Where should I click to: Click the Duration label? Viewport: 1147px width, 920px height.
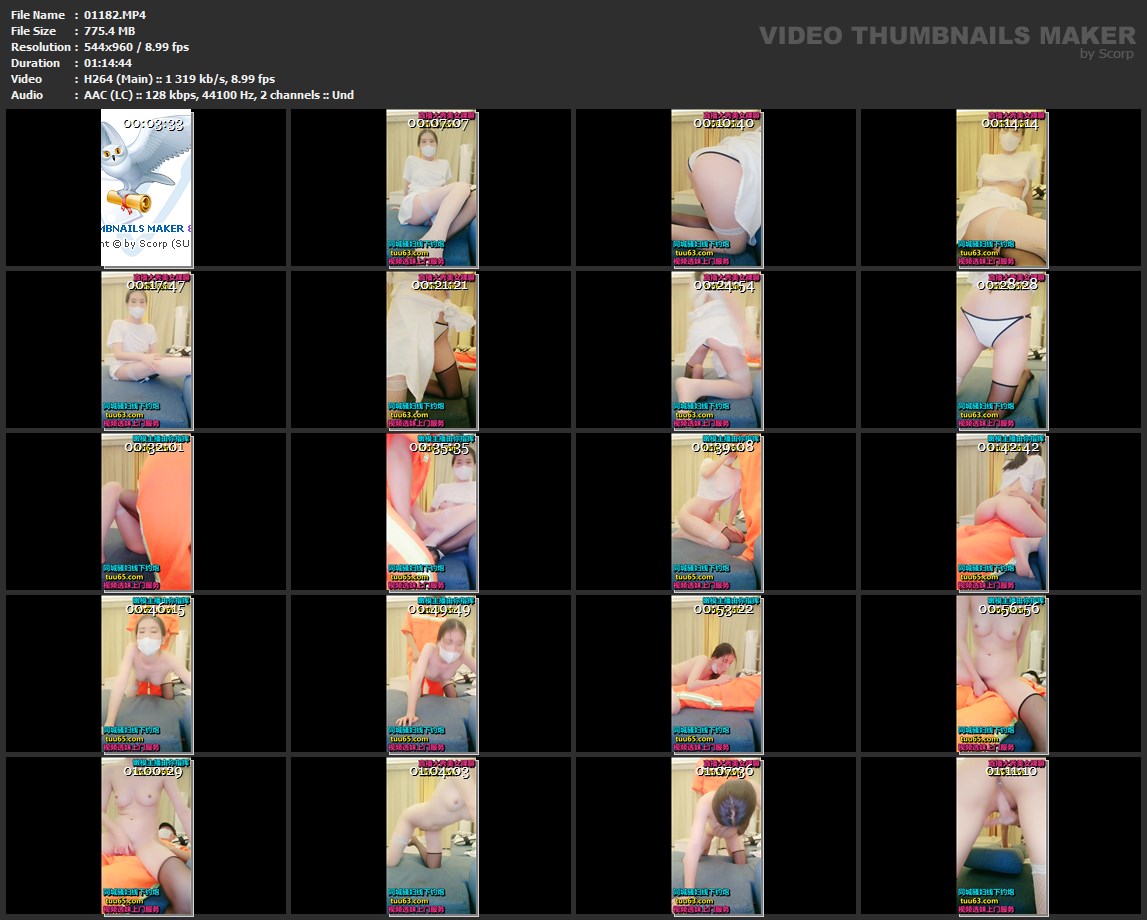(35, 63)
